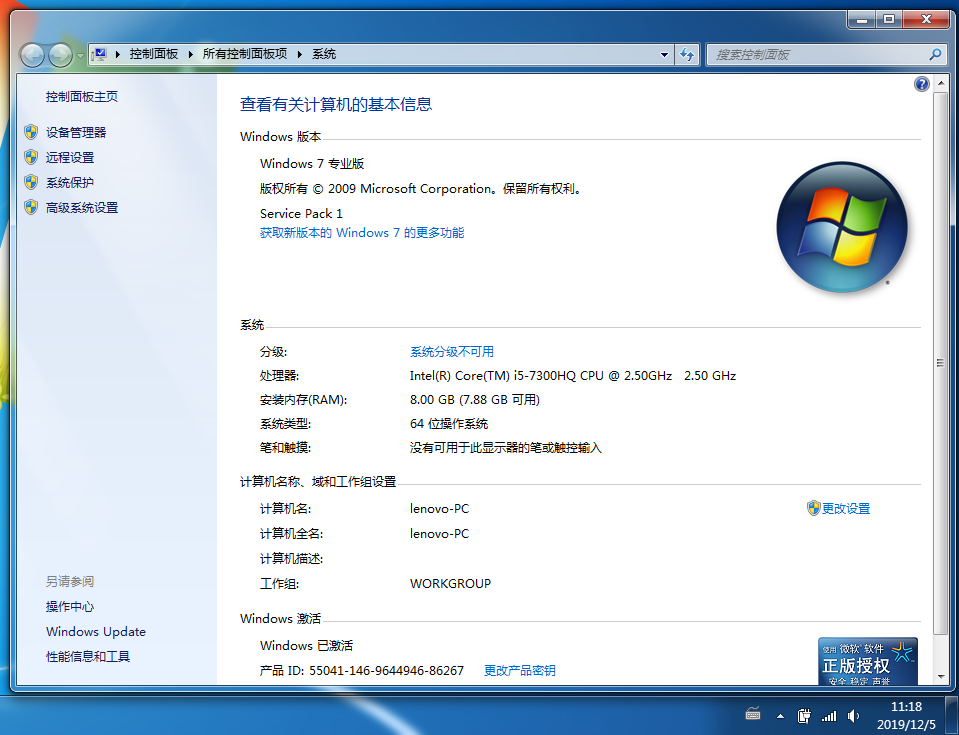The image size is (959, 735).
Task: Expand the address bar history dropdown arrow
Action: coord(665,55)
